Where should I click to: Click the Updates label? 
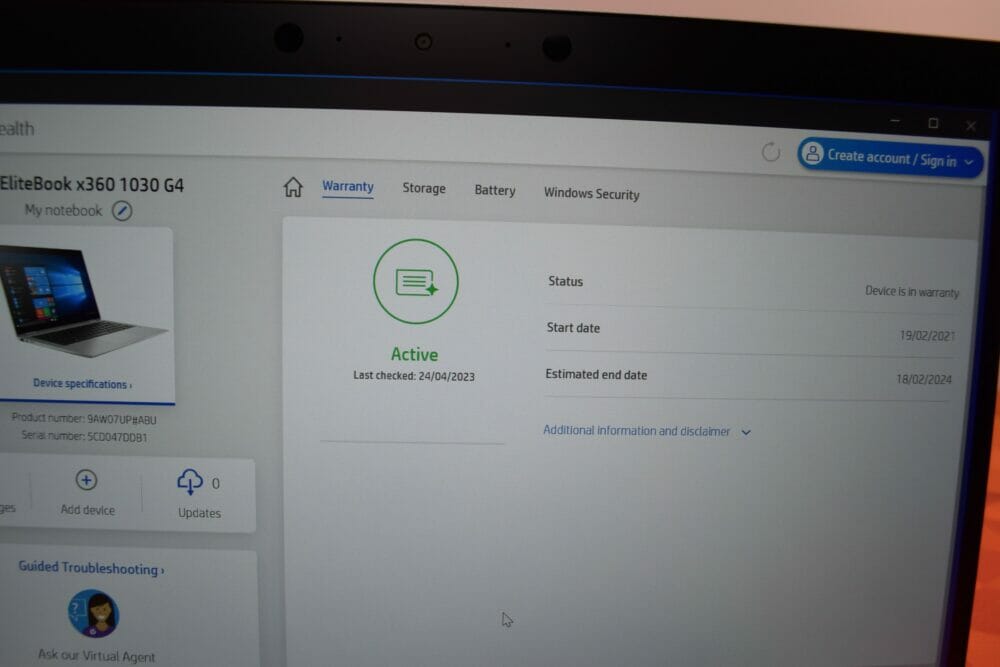tap(199, 513)
